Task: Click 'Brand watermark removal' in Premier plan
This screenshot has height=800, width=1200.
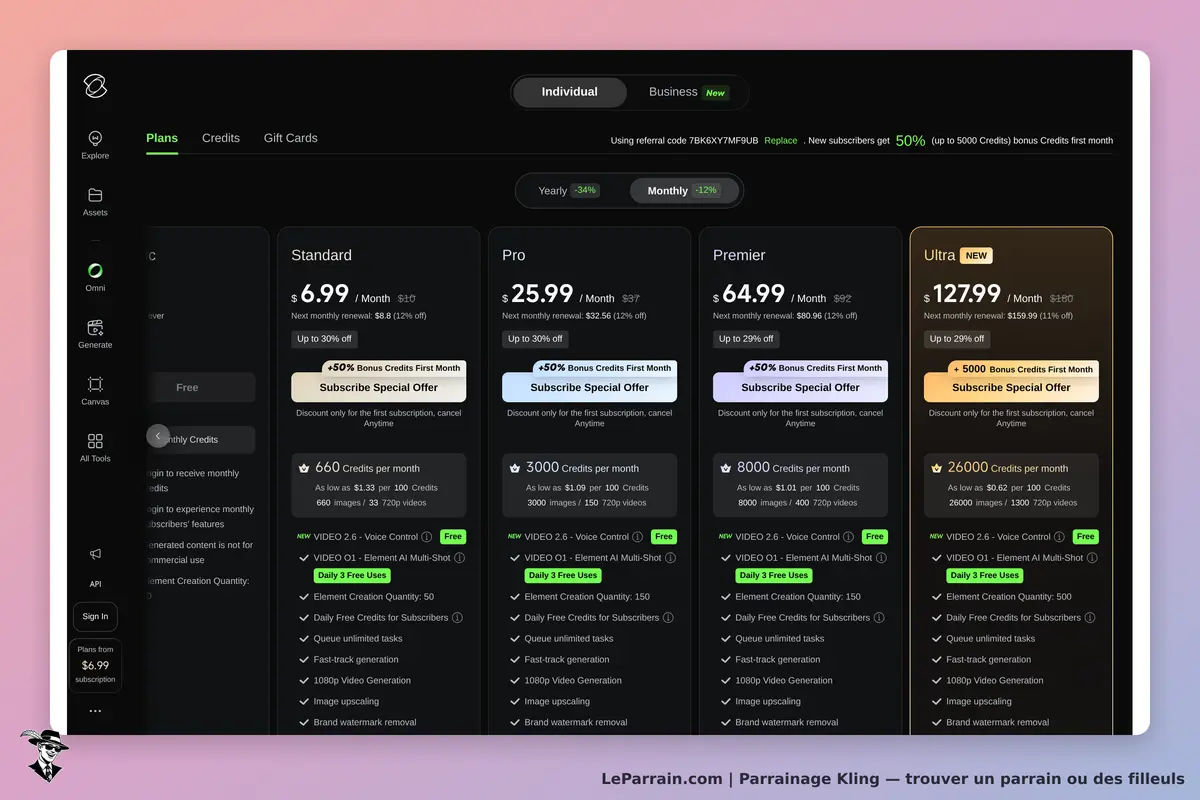Action: coord(787,722)
